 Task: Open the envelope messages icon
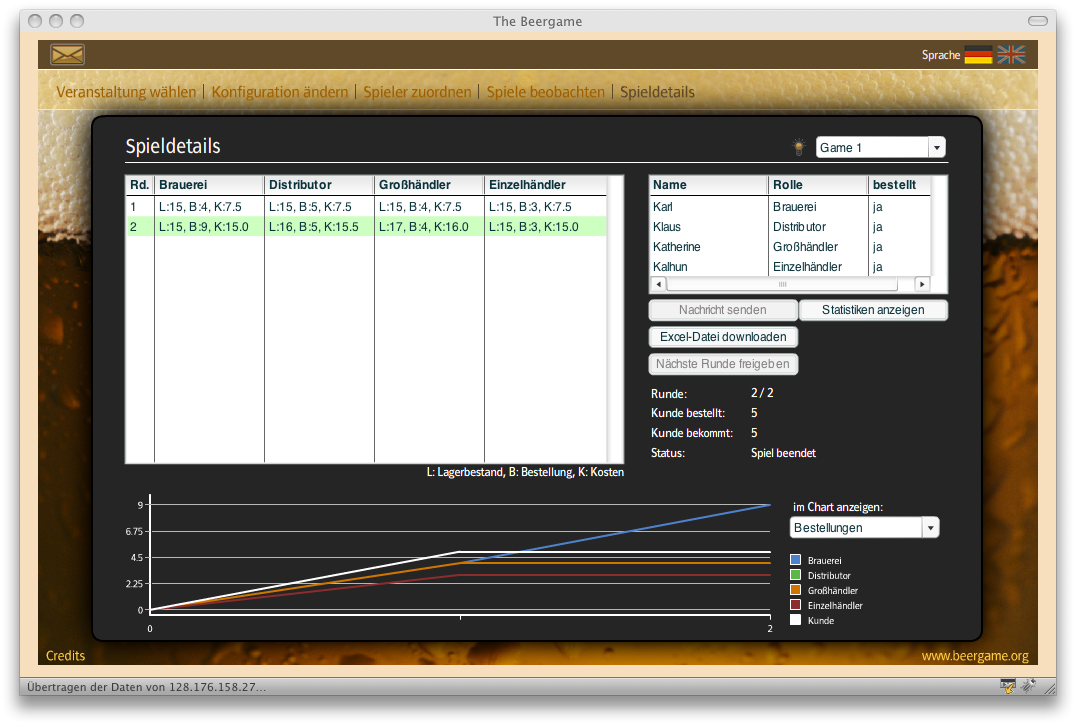point(67,54)
